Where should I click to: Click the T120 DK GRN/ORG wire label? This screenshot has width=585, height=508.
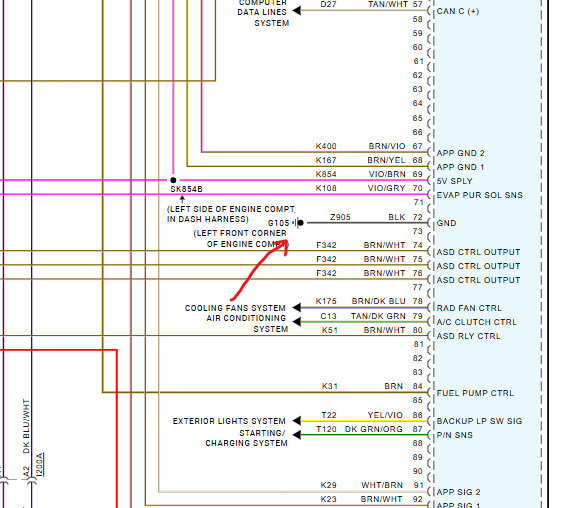(359, 429)
